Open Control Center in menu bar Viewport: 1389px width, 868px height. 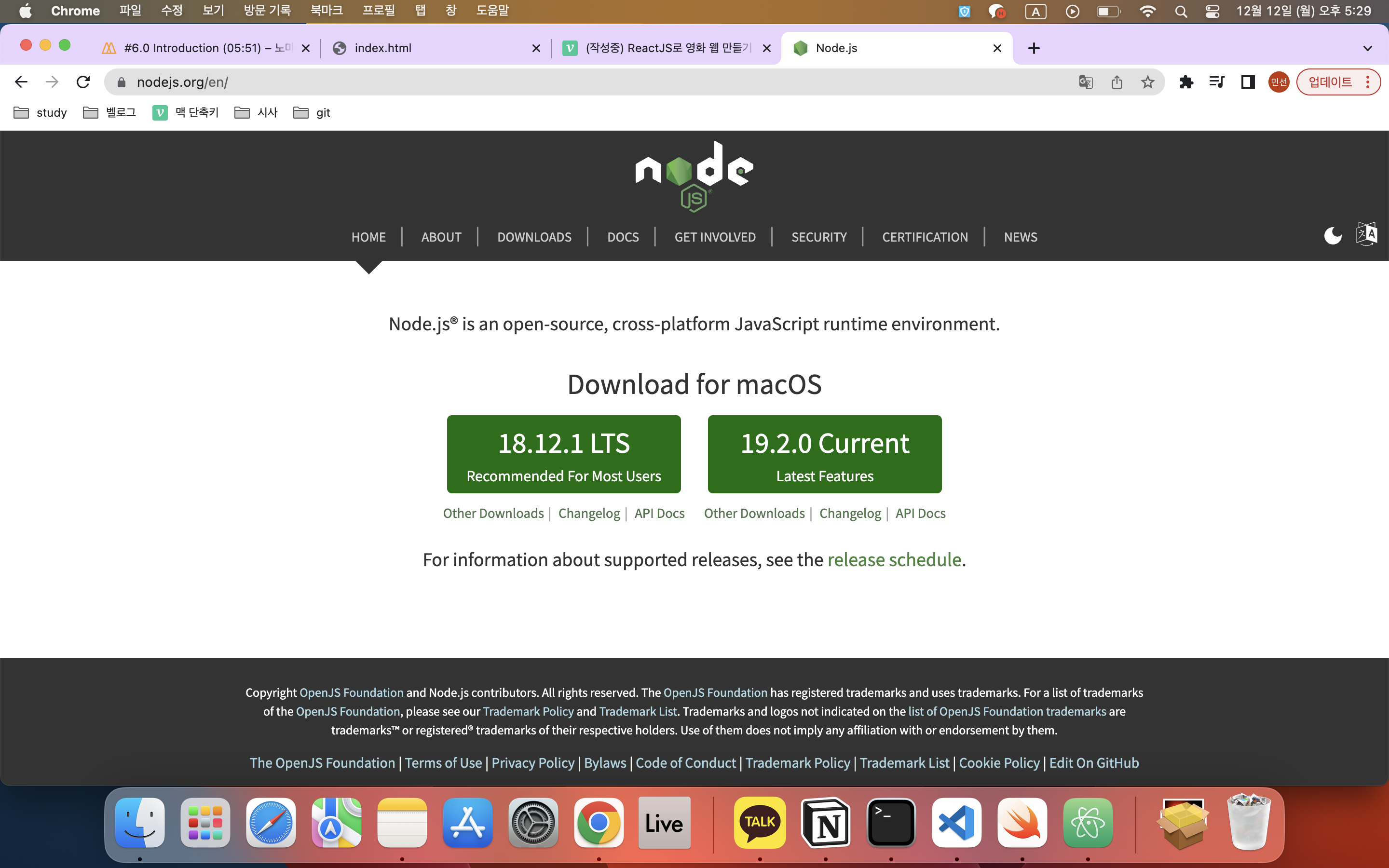pyautogui.click(x=1212, y=11)
